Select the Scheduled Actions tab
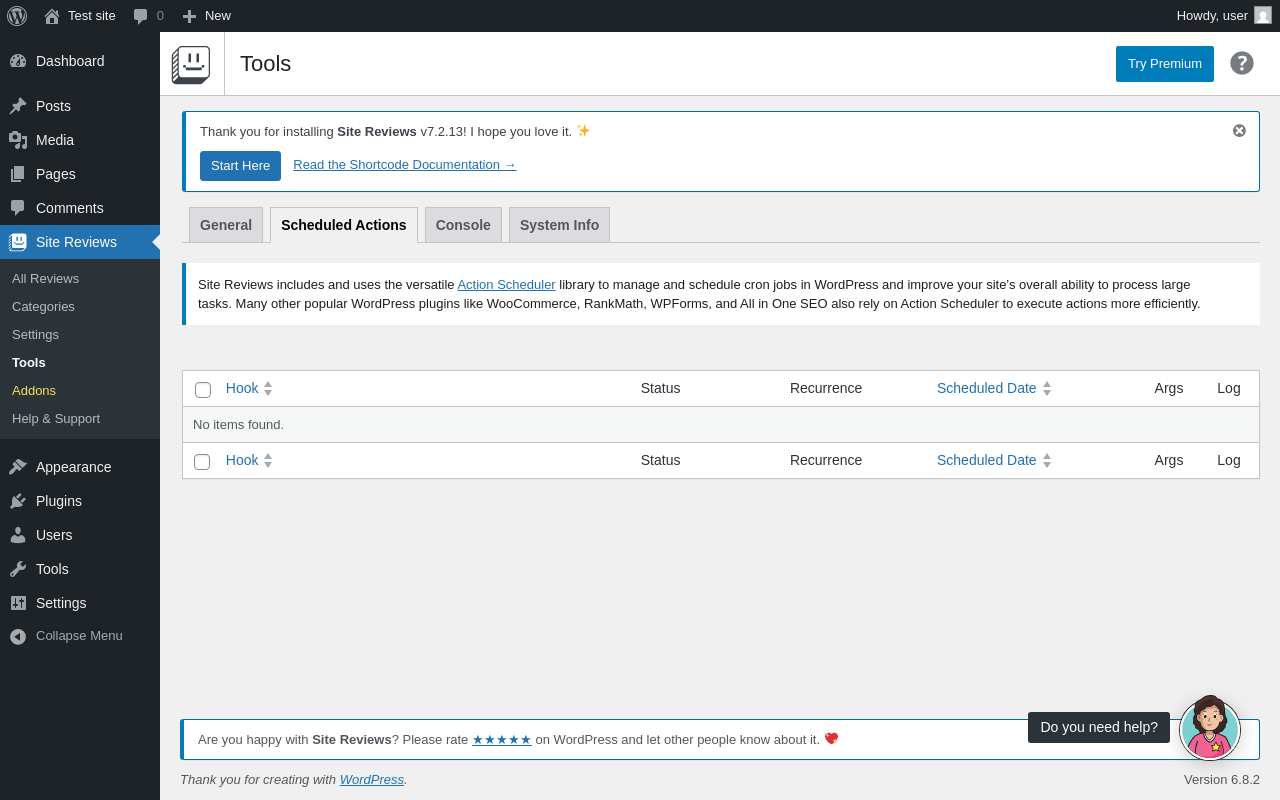The image size is (1280, 800). [x=344, y=225]
